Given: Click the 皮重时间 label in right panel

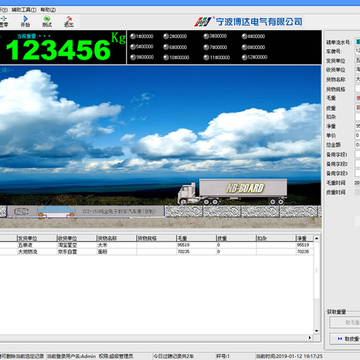Looking at the screenshot, I should click(x=336, y=192).
